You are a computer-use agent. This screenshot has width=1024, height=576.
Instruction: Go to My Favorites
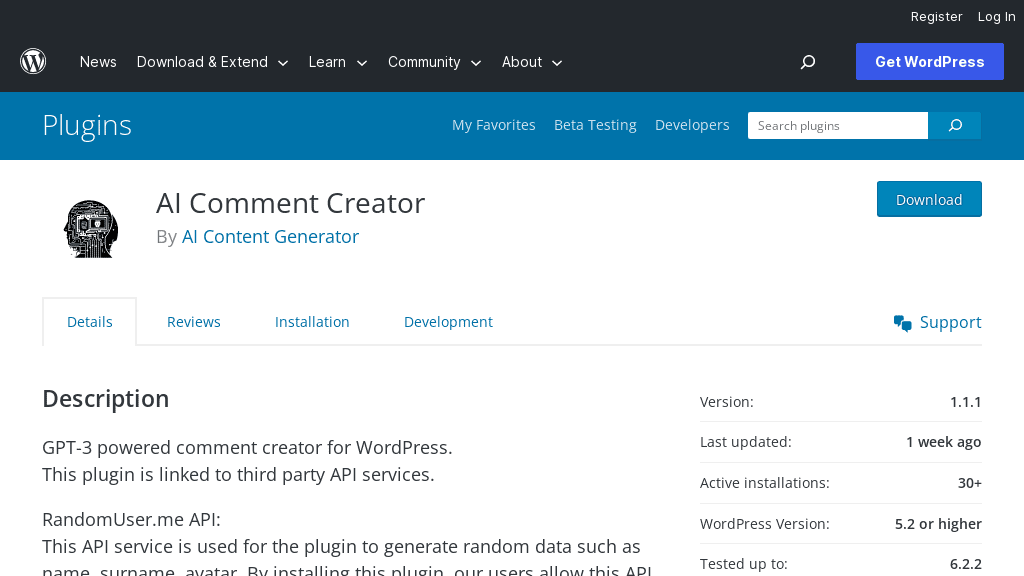tap(493, 125)
